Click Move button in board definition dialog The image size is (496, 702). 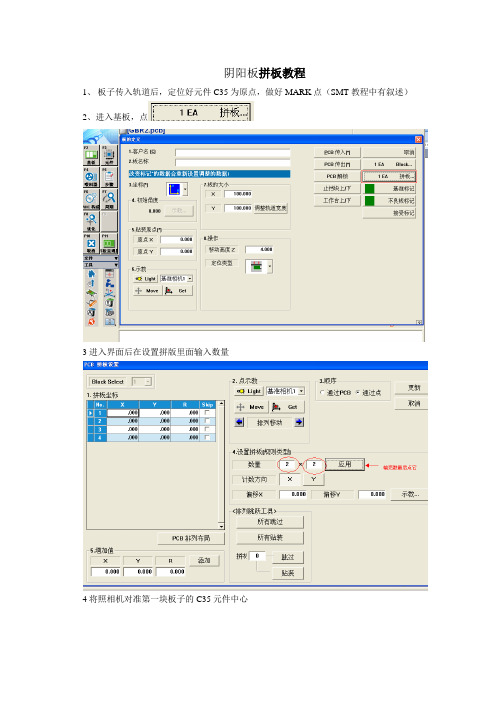(x=147, y=291)
